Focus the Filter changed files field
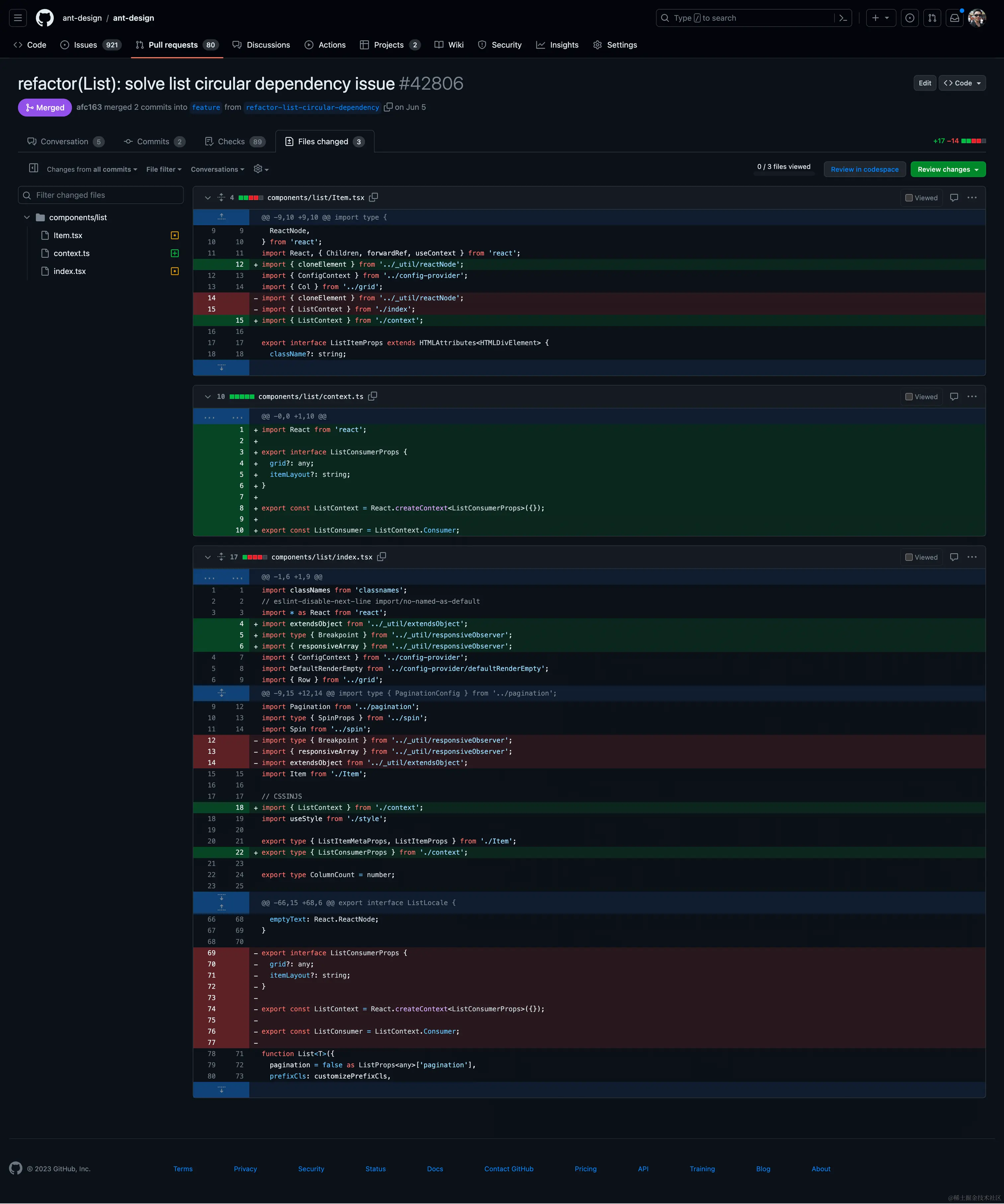The width and height of the screenshot is (1004, 1204). [x=101, y=195]
